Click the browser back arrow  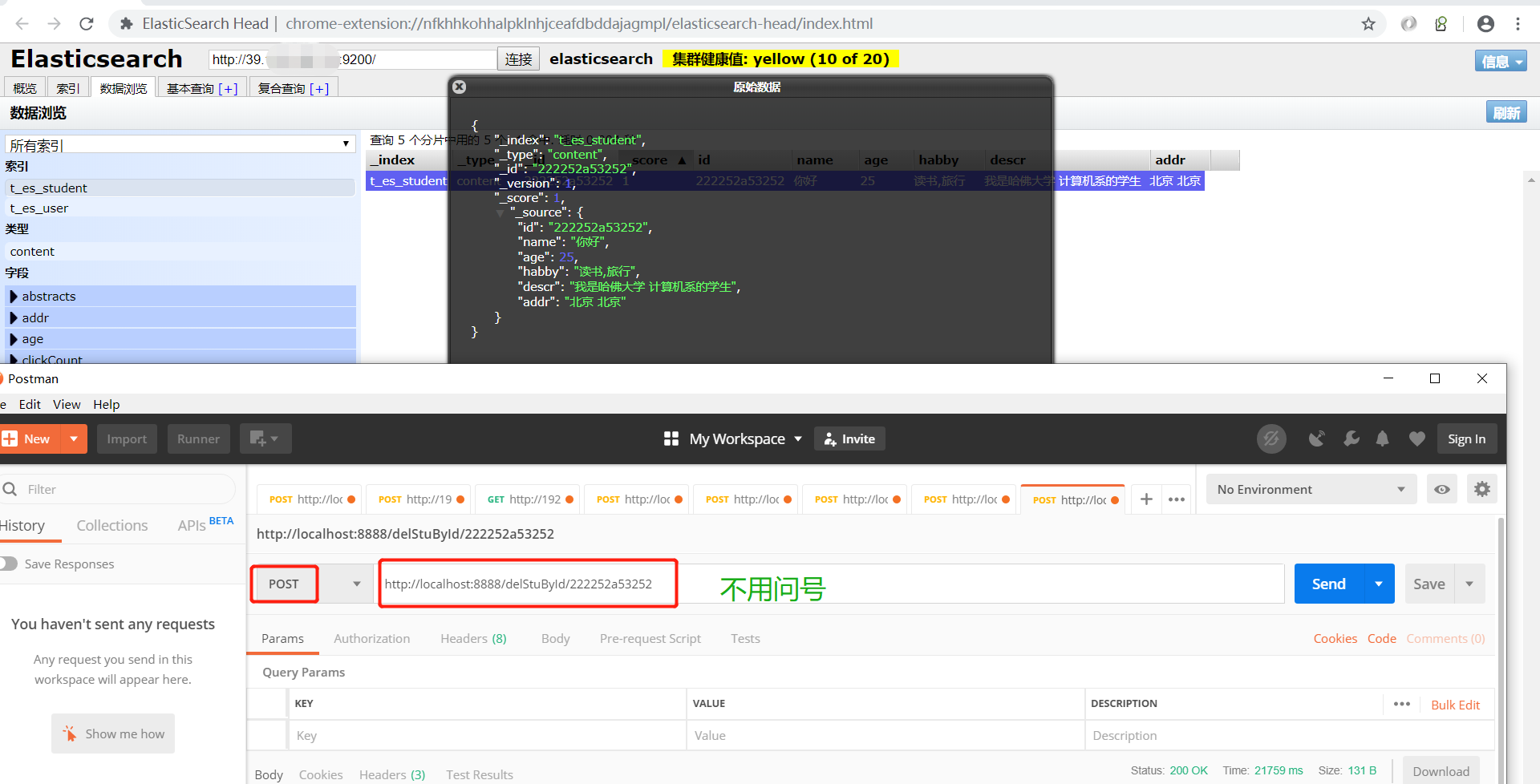22,24
